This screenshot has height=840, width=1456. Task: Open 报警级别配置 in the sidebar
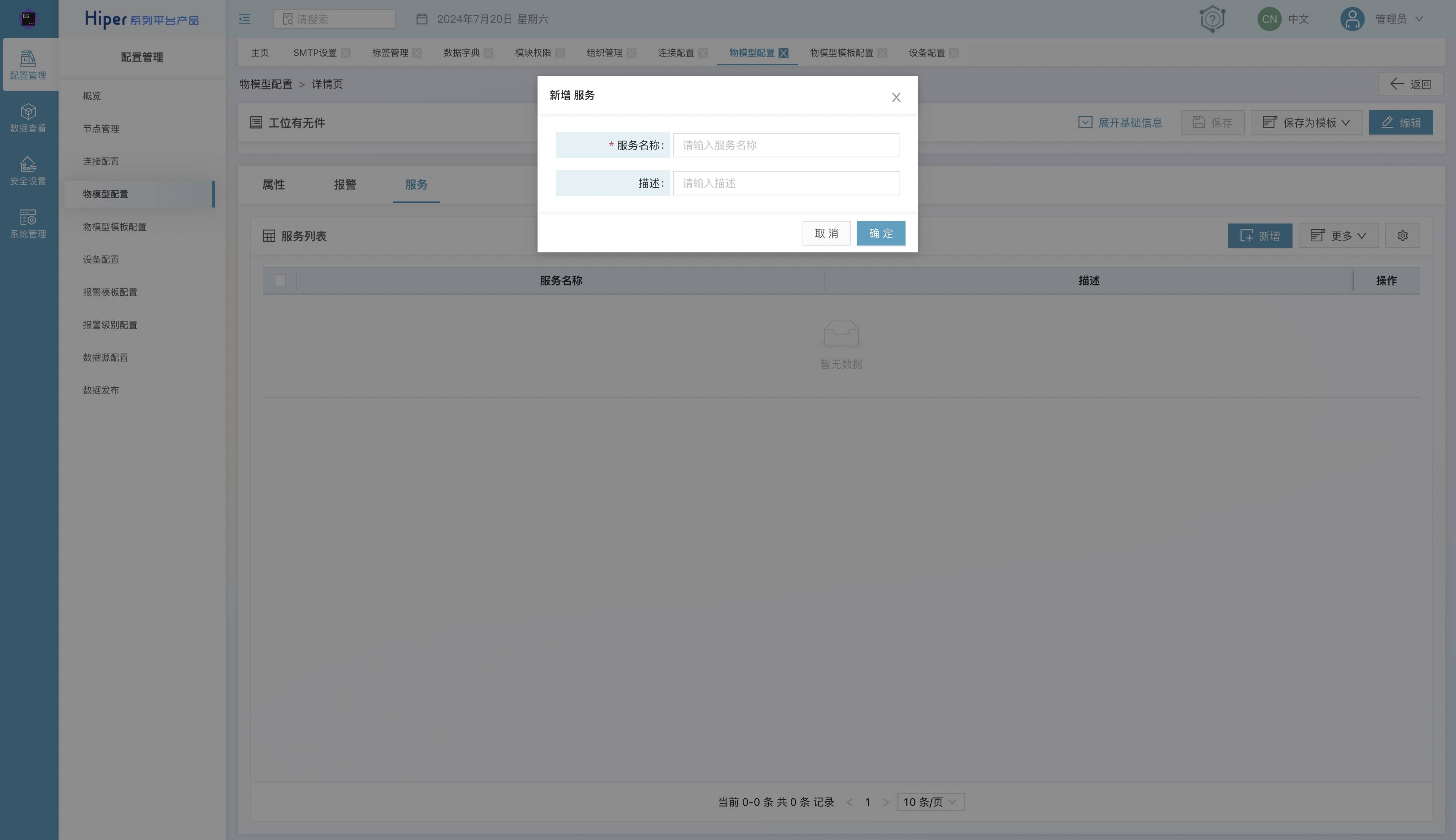click(110, 325)
